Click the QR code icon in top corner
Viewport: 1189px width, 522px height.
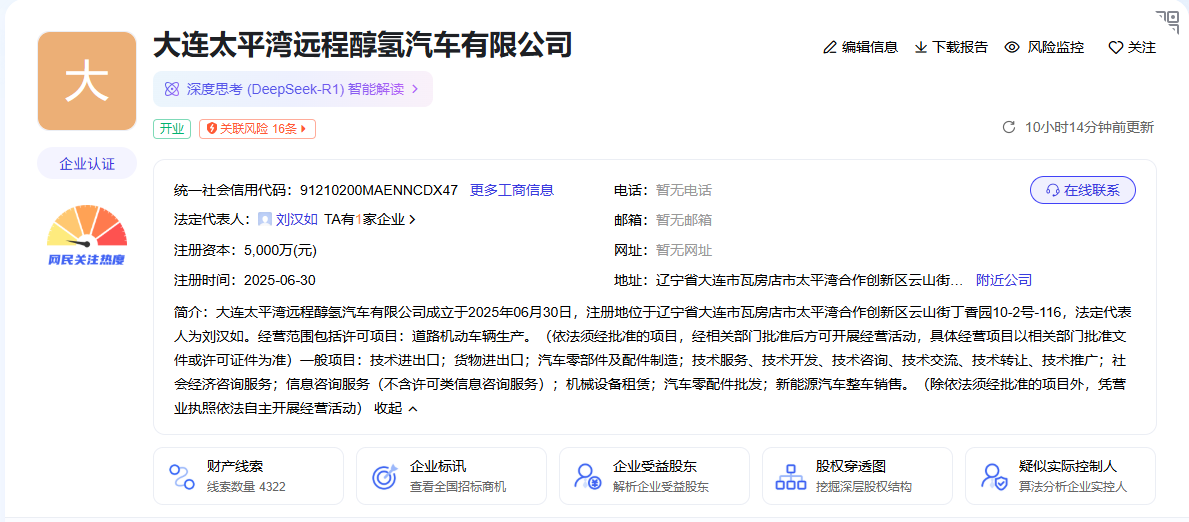(x=1167, y=21)
